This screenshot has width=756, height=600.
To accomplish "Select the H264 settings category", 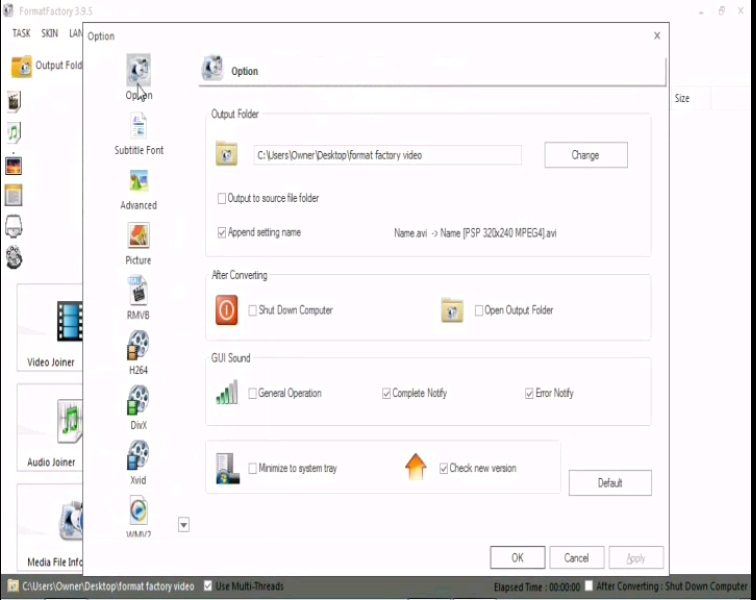I will (138, 353).
